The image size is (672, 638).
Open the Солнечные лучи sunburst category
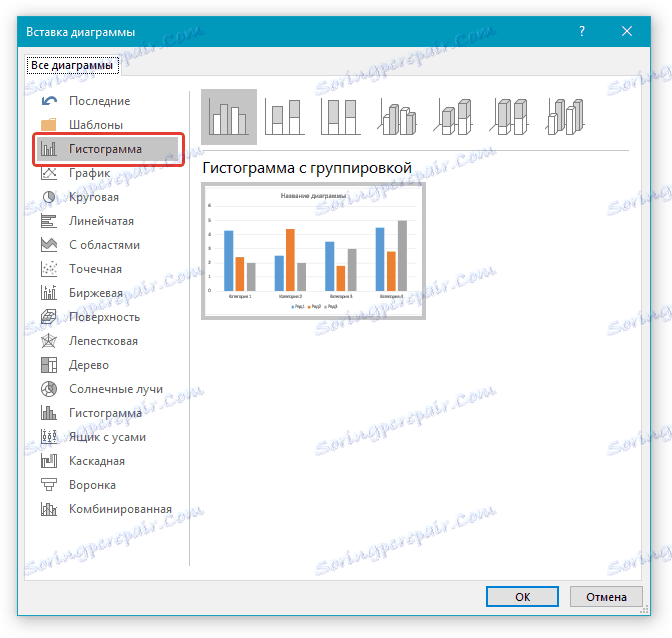pyautogui.click(x=107, y=389)
